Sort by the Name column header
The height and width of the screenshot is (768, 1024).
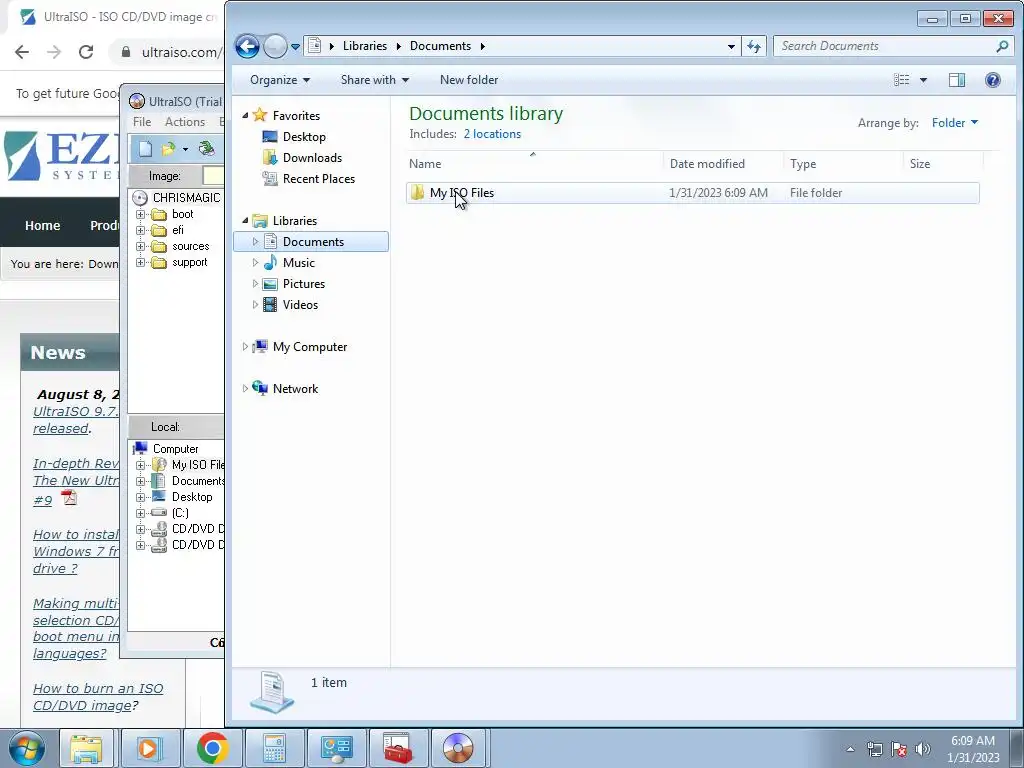pos(535,164)
